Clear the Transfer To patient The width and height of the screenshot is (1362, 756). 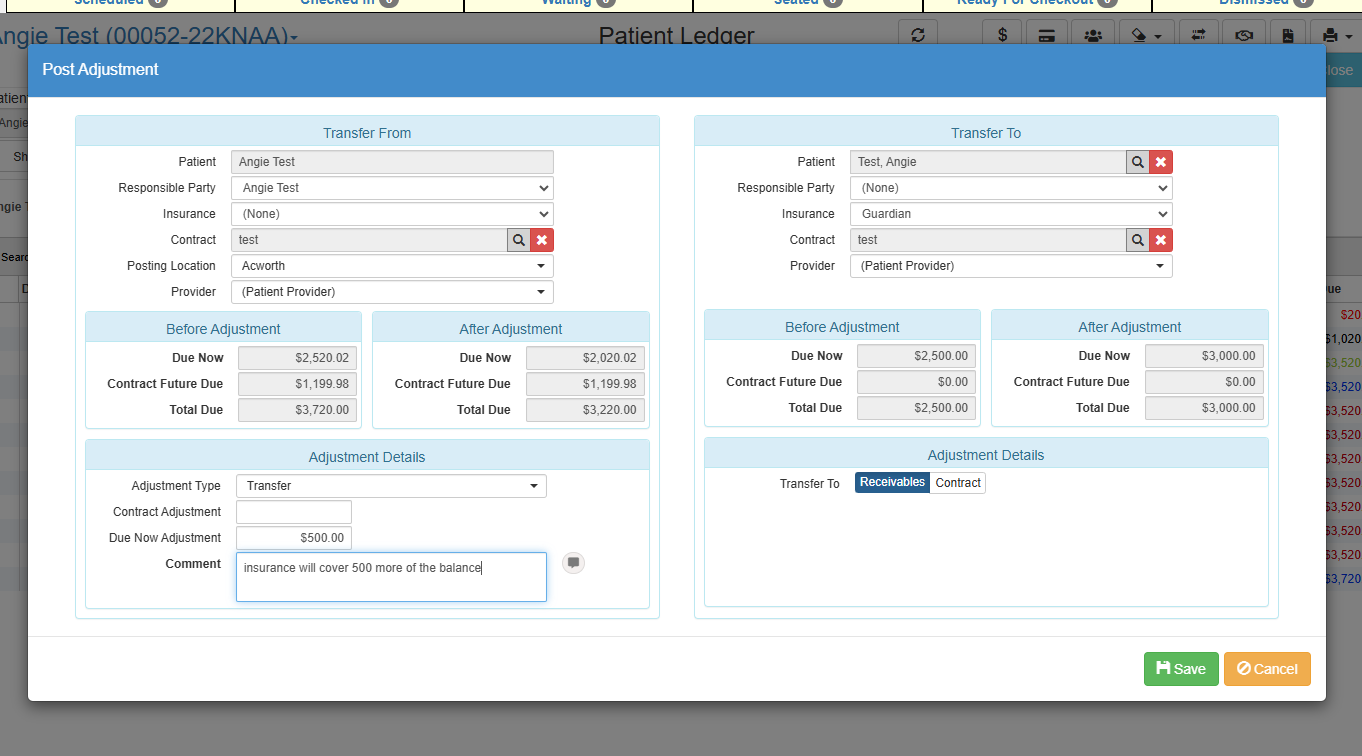pos(1161,162)
